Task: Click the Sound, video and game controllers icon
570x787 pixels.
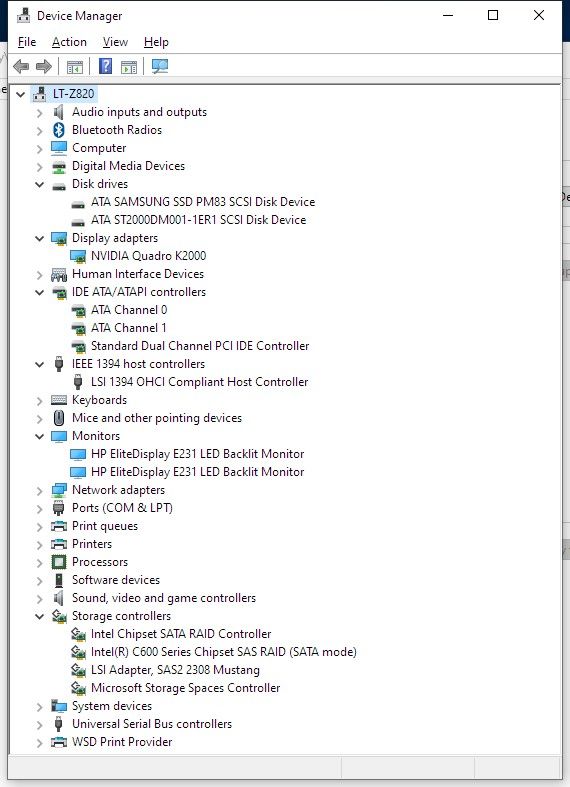Action: pos(59,598)
